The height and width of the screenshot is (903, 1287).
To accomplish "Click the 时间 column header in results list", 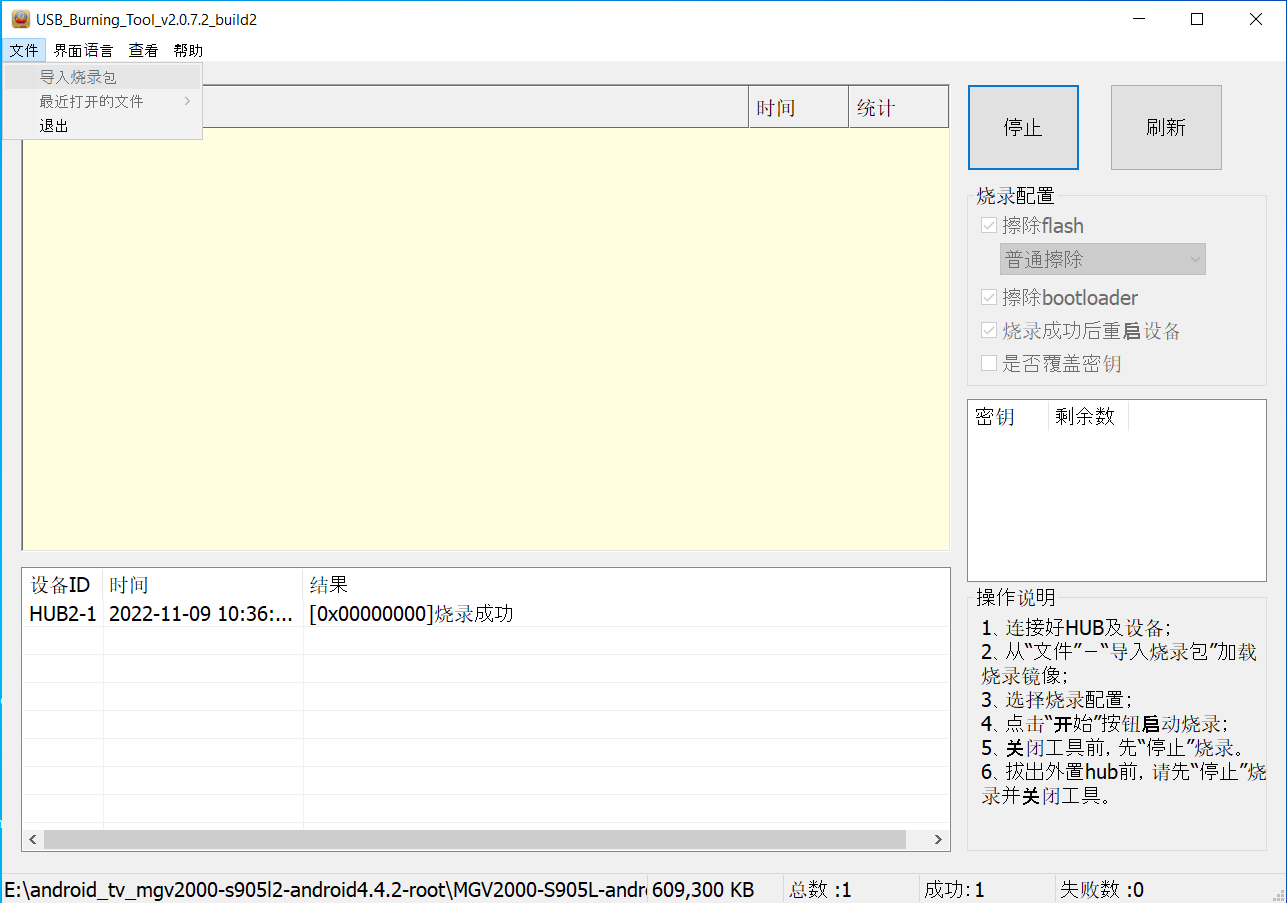I will point(203,585).
